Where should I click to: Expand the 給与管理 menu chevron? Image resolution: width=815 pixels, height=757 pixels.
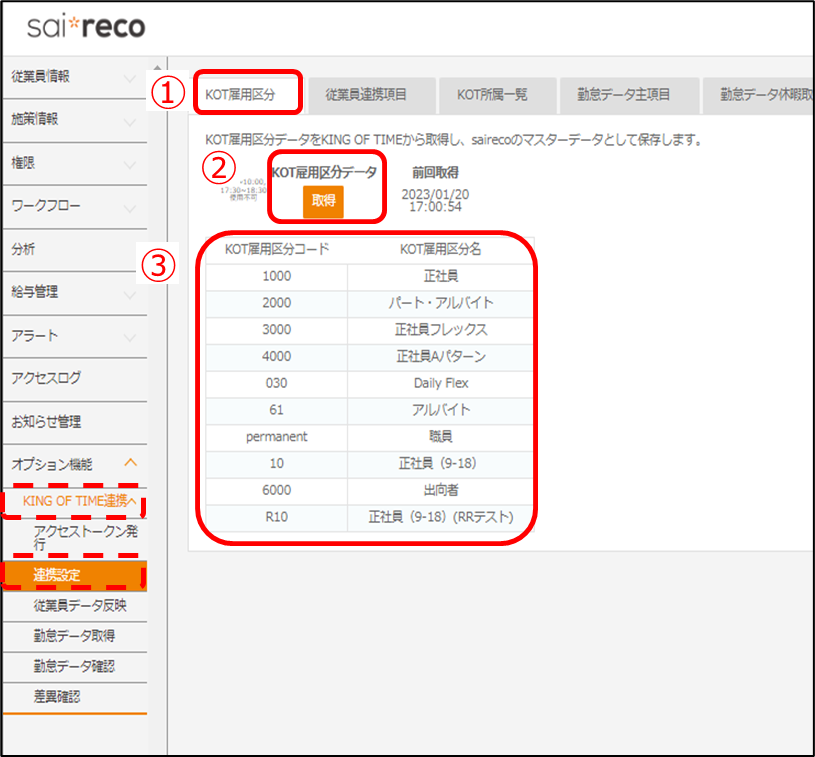pyautogui.click(x=129, y=295)
